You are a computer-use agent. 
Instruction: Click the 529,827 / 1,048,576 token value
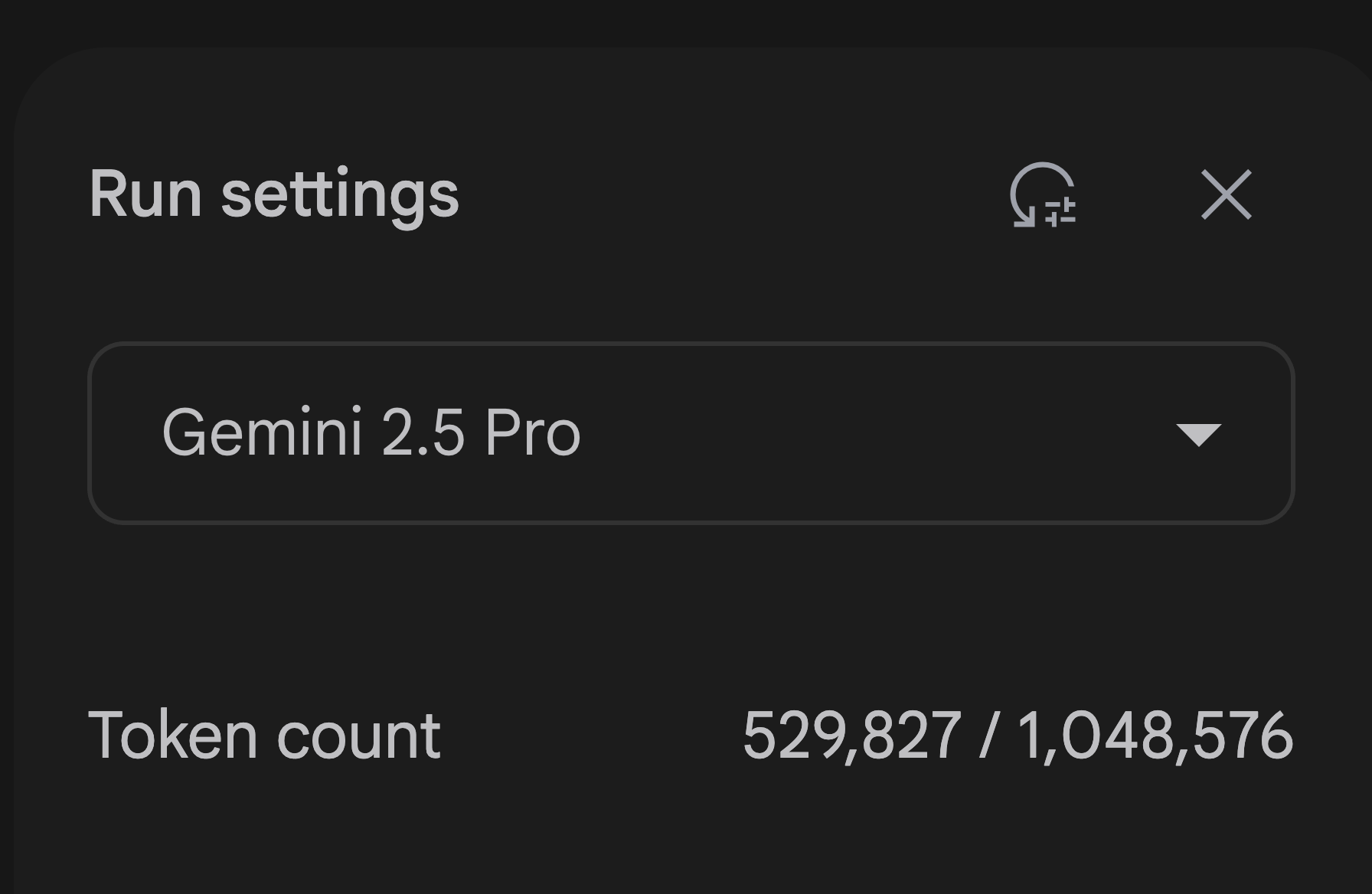tap(1018, 736)
